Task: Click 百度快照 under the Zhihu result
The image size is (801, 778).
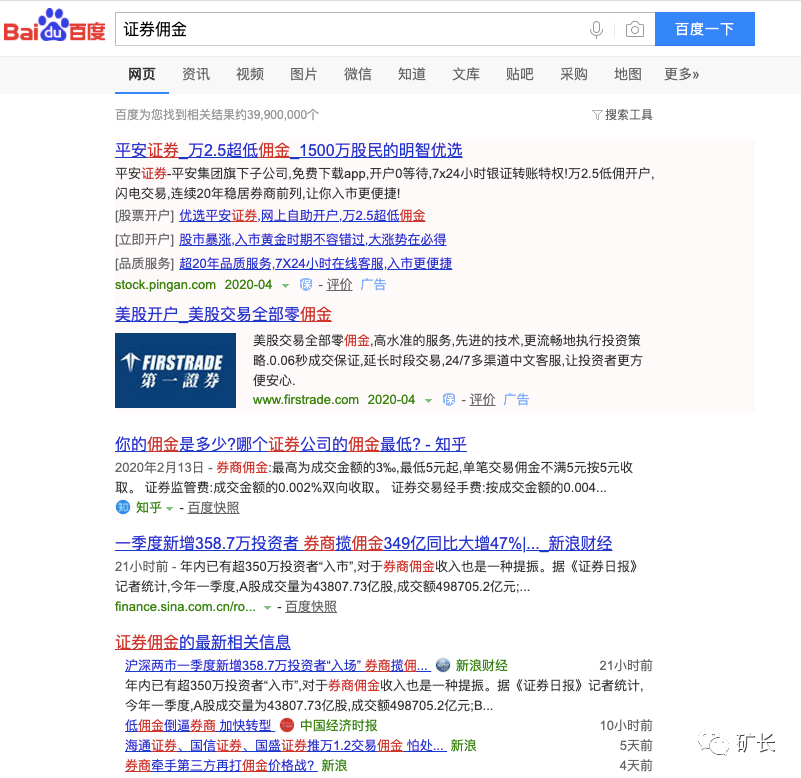Action: coord(212,506)
